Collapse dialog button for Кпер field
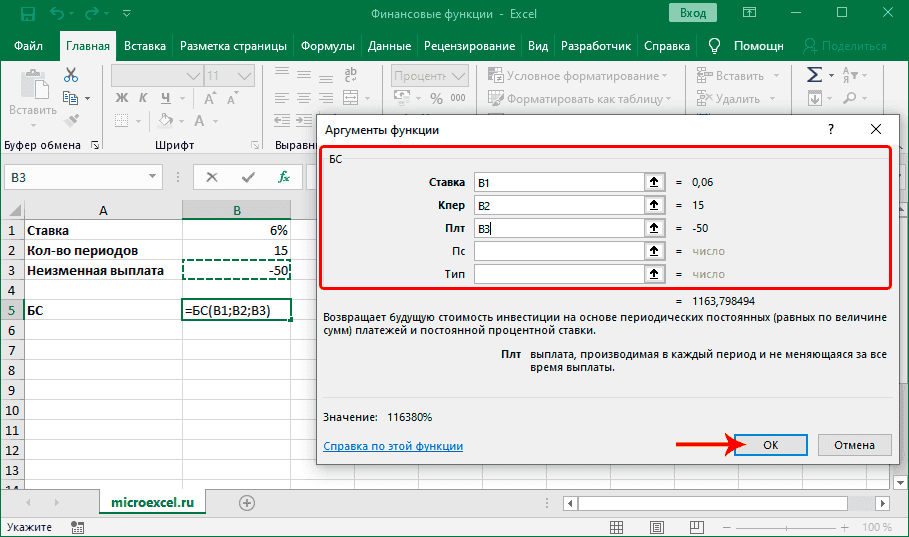This screenshot has width=909, height=537. pyautogui.click(x=655, y=205)
